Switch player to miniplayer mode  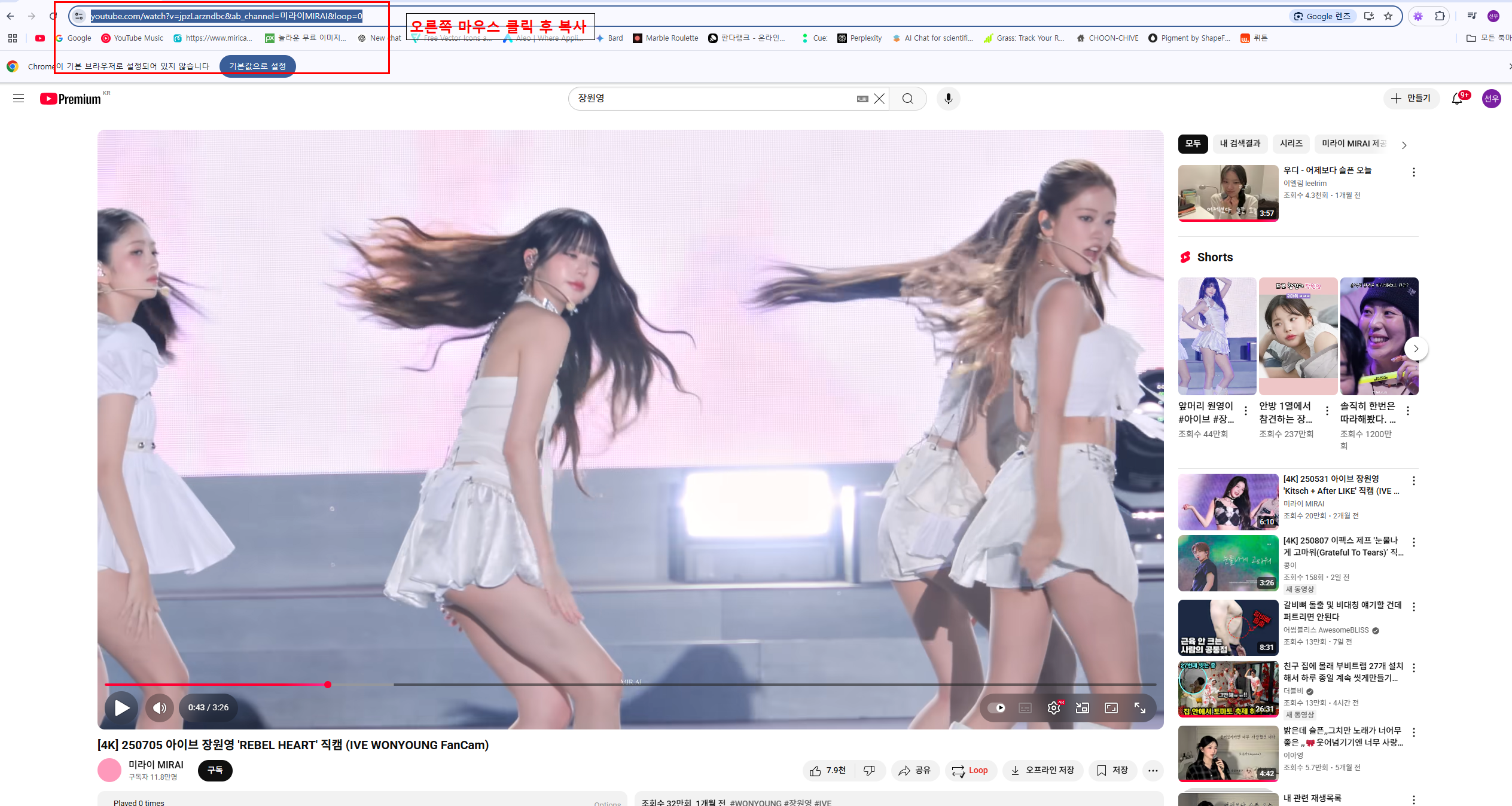1082,708
